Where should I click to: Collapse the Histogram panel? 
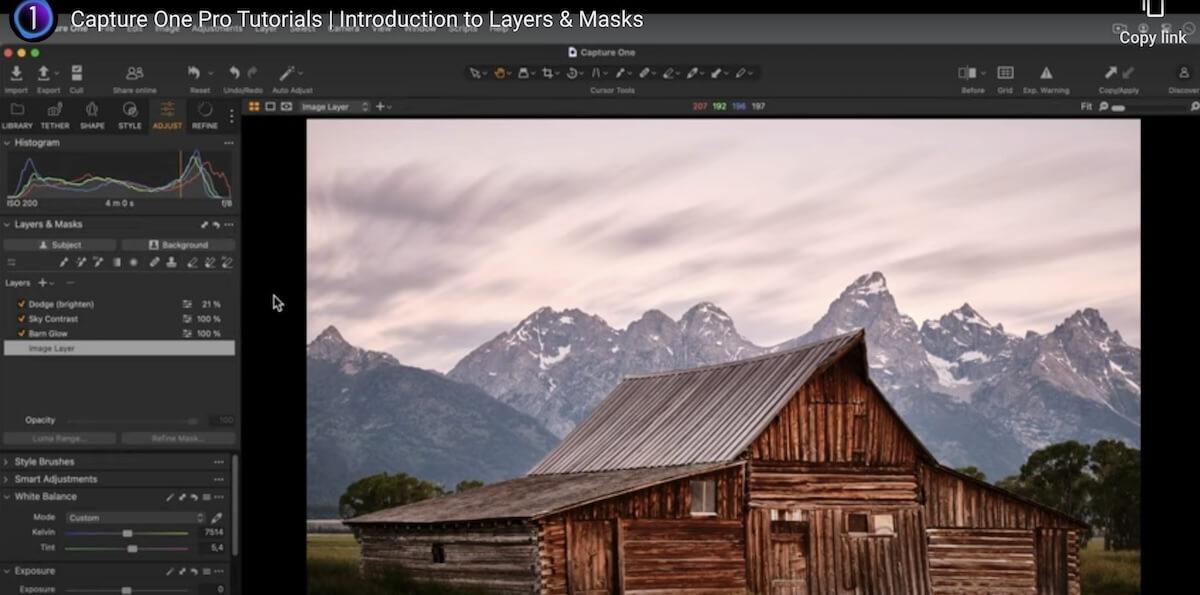point(8,143)
